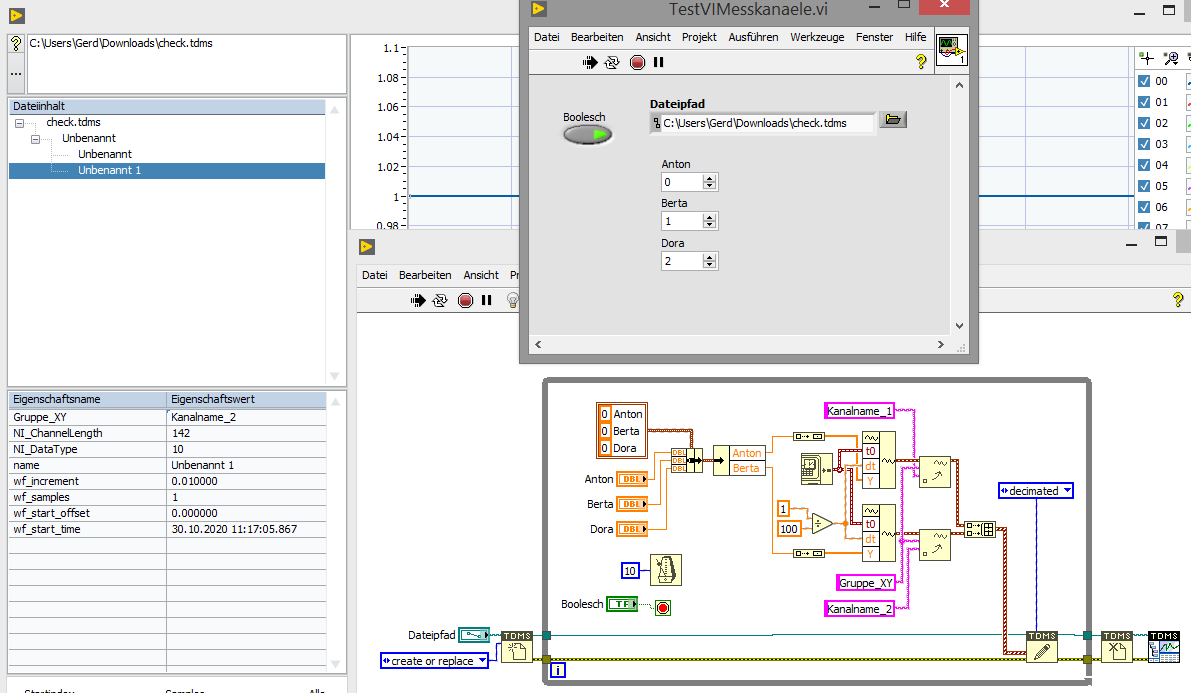Uncheck the plot 00 checkbox
1191x693 pixels.
click(1144, 82)
